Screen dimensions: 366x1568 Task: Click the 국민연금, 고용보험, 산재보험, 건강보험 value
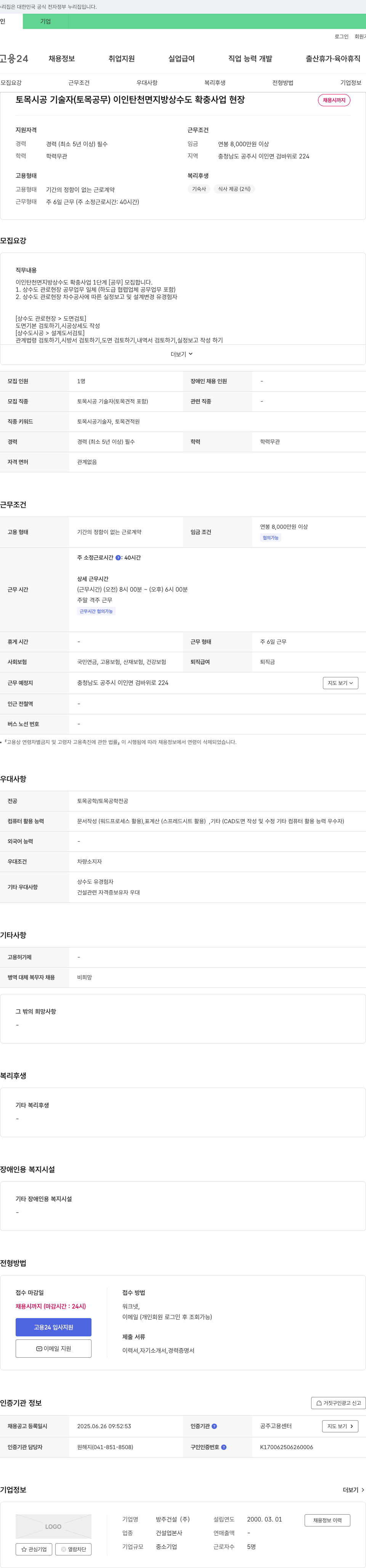coord(122,662)
